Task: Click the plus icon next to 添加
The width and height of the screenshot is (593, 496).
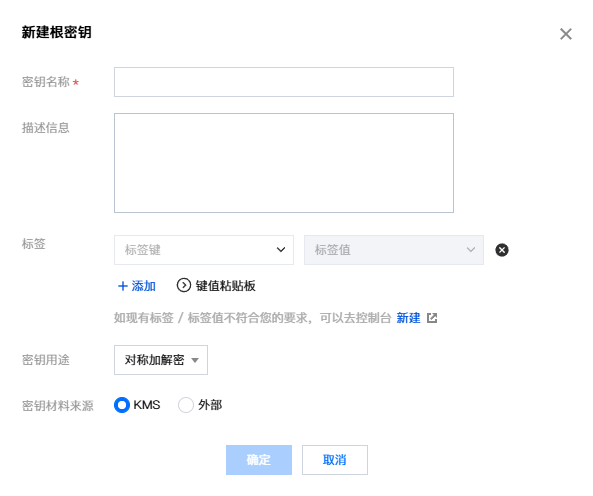Action: coord(123,286)
